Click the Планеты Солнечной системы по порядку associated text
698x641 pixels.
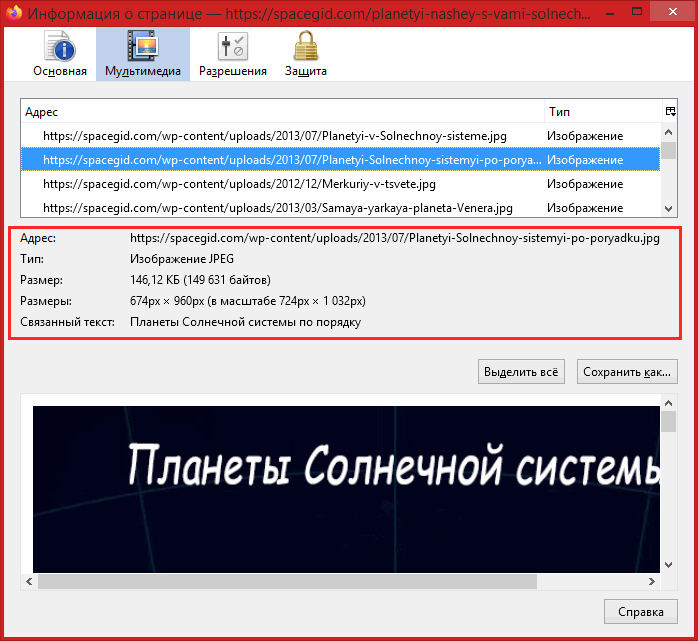coord(245,322)
